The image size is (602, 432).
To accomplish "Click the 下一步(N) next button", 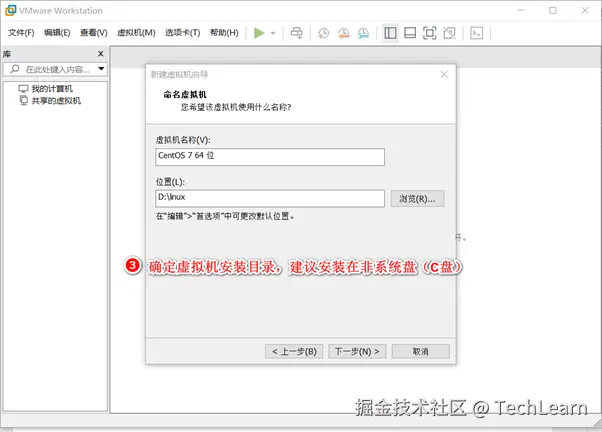I will coord(357,351).
